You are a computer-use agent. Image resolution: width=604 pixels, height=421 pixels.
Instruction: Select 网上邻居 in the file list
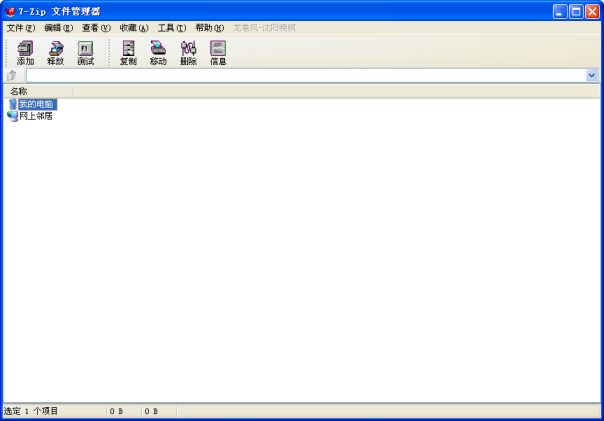click(36, 116)
